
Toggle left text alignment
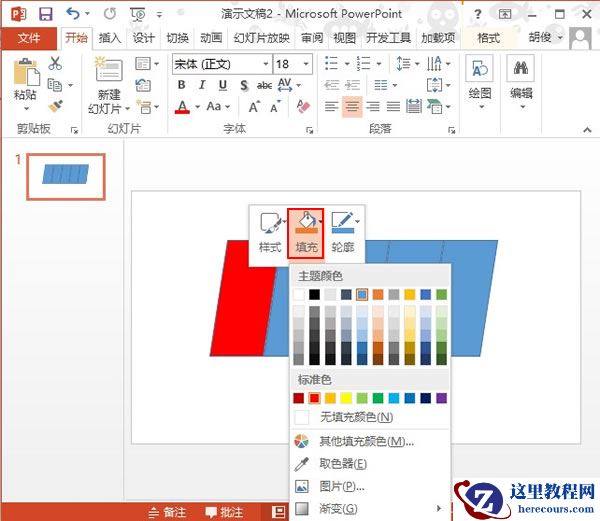click(x=331, y=106)
